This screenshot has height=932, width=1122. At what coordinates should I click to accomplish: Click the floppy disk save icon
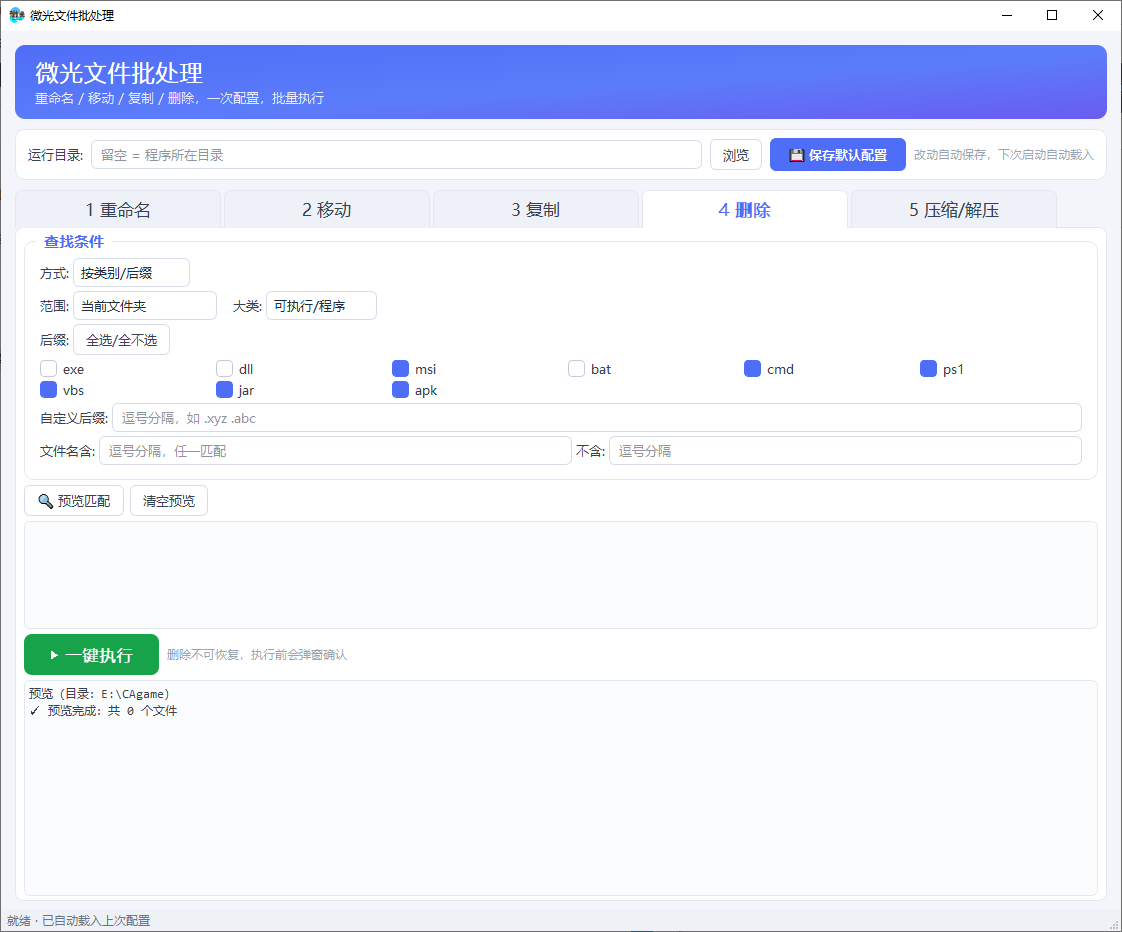[x=796, y=155]
